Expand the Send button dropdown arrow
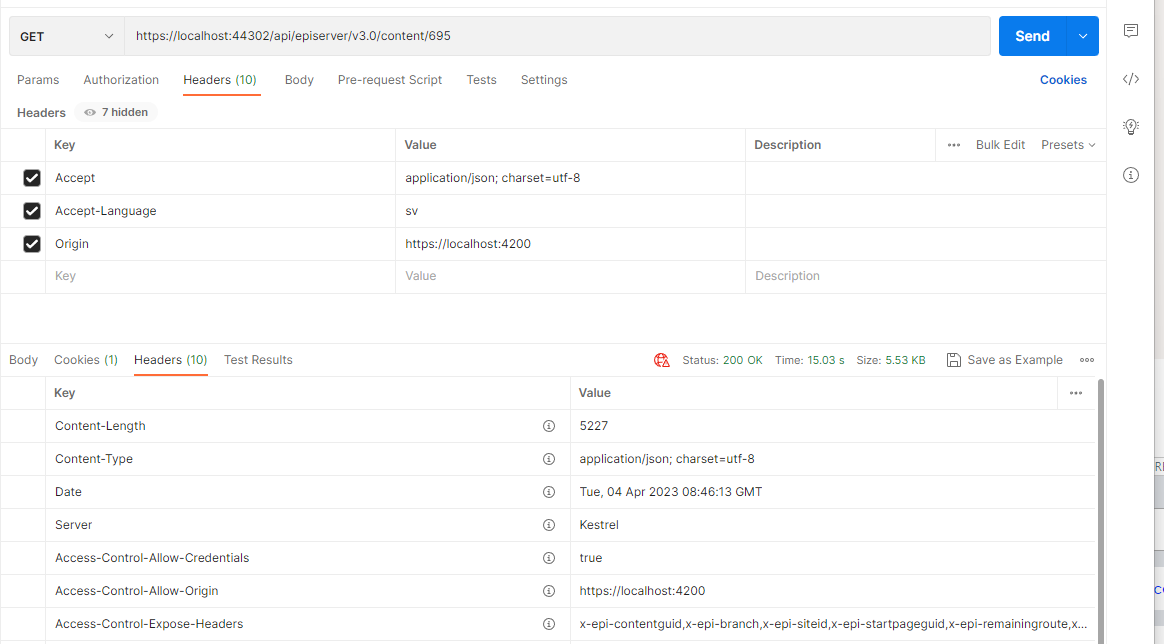The width and height of the screenshot is (1164, 644). (1083, 36)
